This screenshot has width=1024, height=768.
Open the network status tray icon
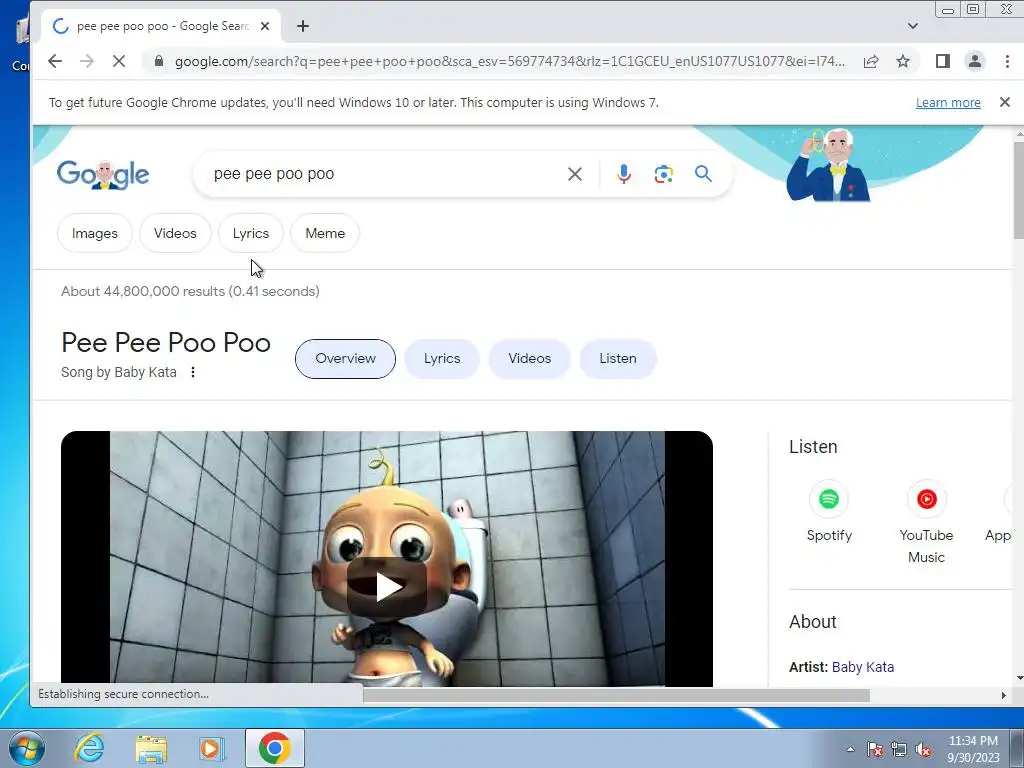(x=899, y=749)
